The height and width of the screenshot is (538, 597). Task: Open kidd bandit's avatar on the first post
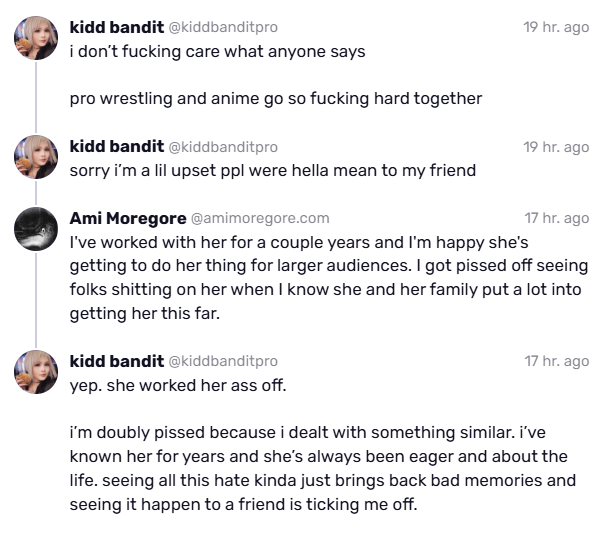click(x=36, y=38)
